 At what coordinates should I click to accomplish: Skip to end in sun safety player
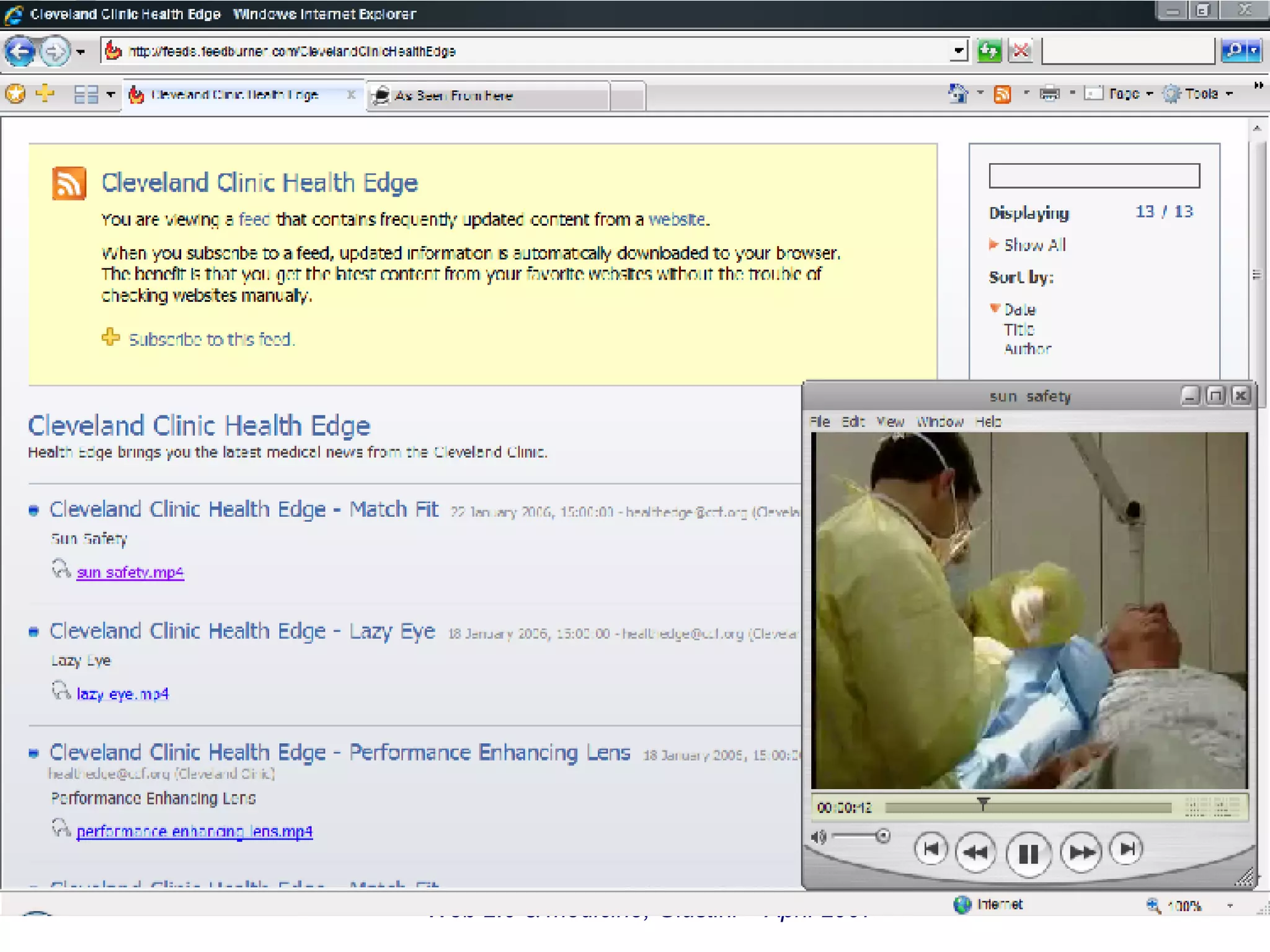point(1127,848)
